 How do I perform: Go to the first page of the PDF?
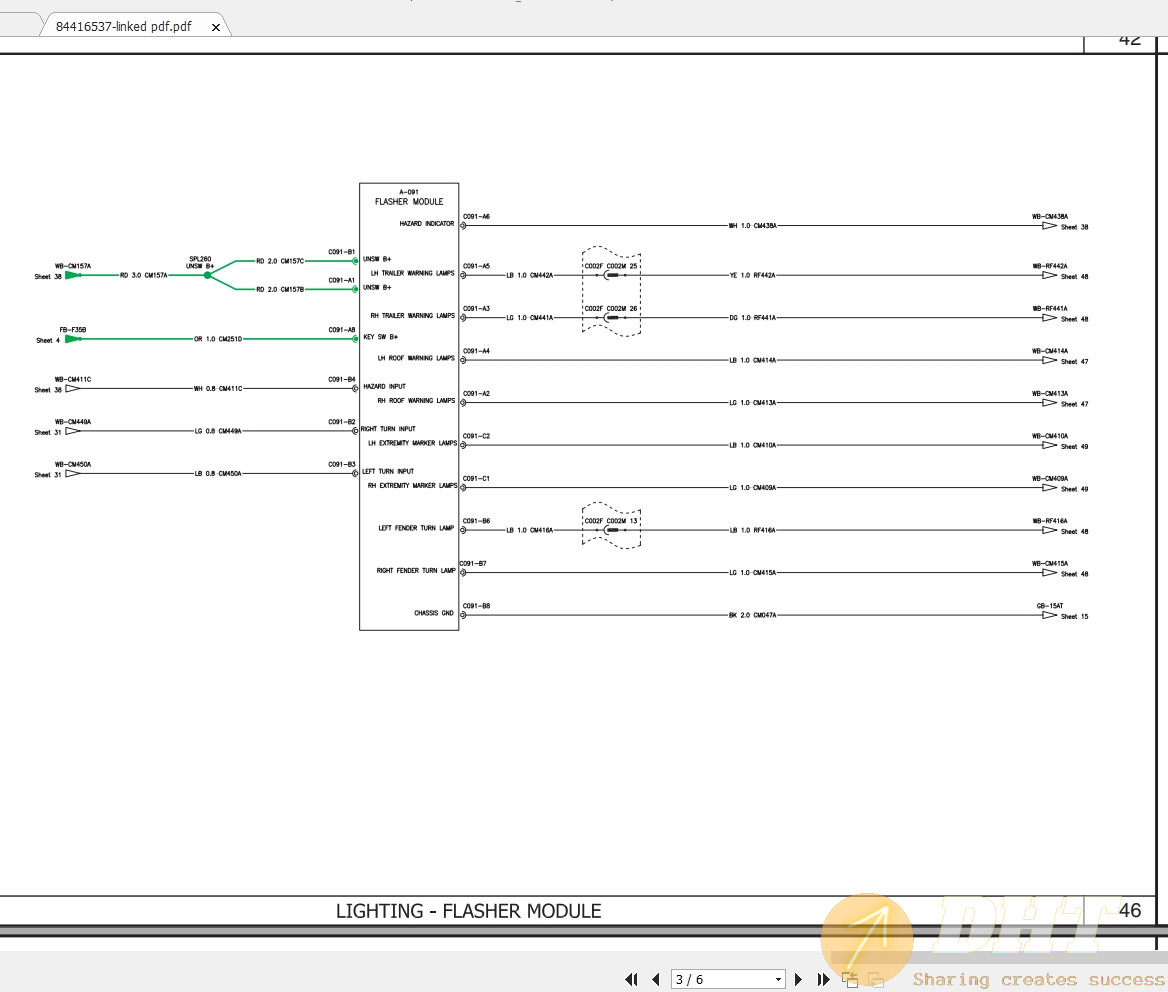[x=631, y=980]
